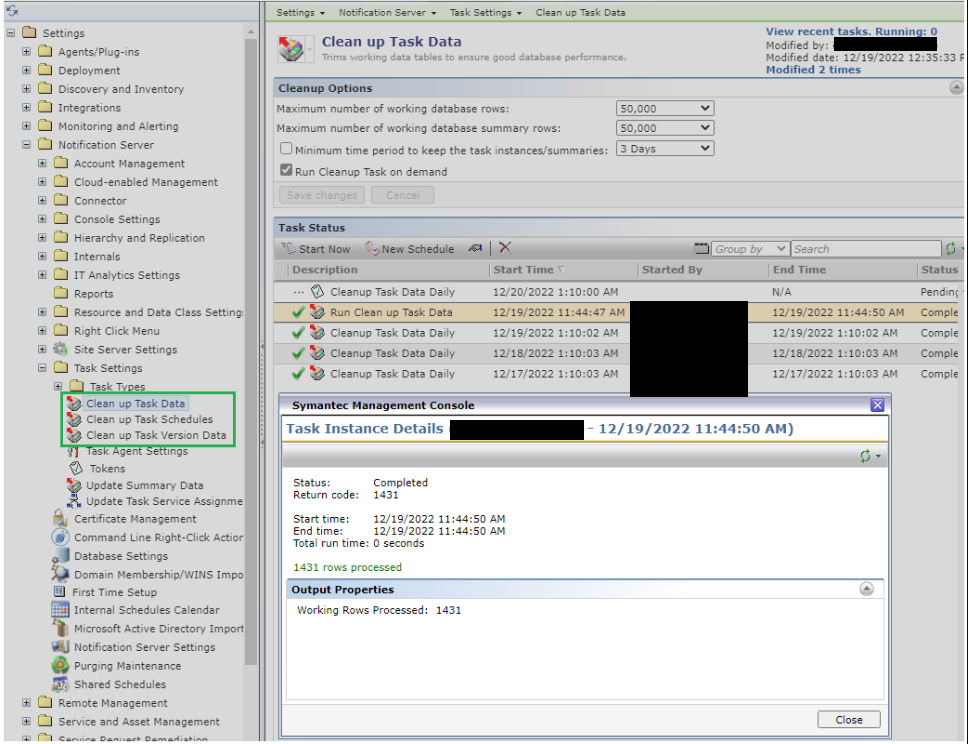Open the View recent tasks link
This screenshot has height=744, width=968.
(851, 32)
